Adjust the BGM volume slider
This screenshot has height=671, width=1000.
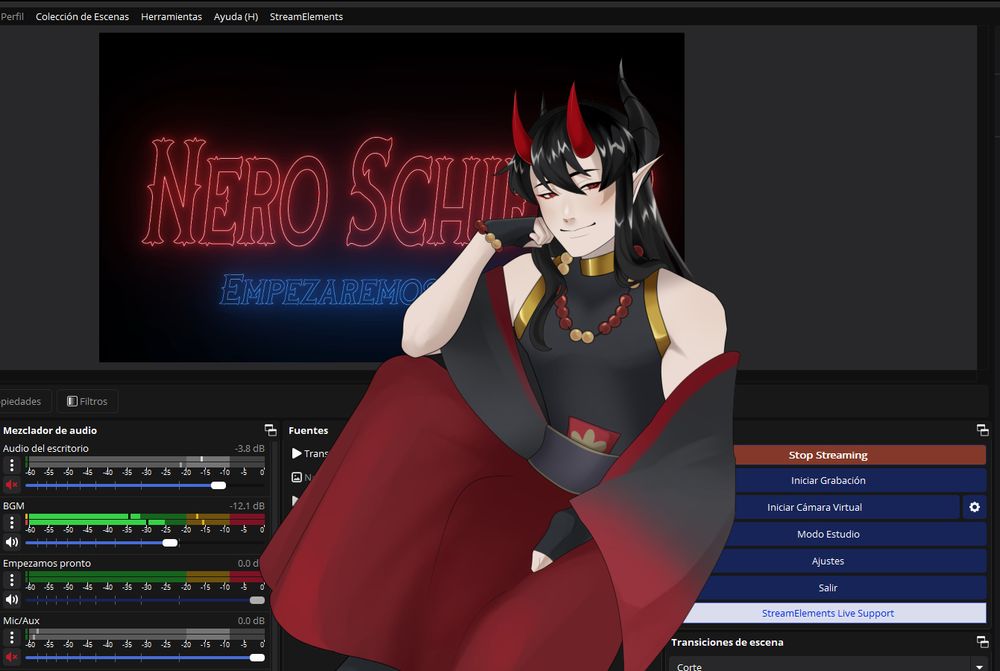point(170,543)
